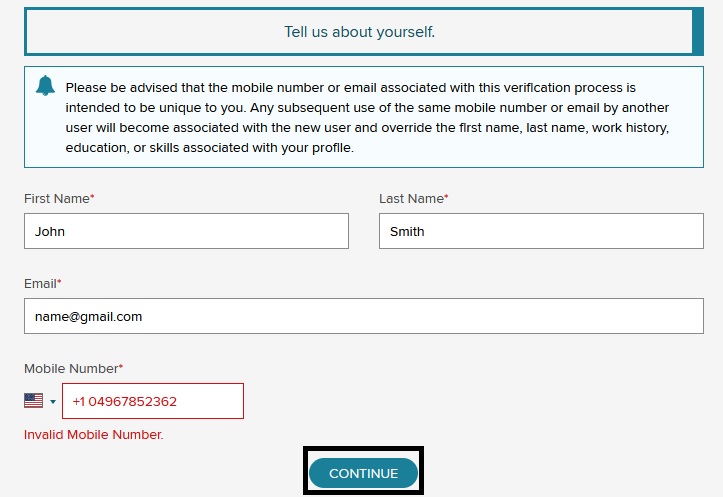This screenshot has height=497, width=723.
Task: Click the red asterisk beside First Name
Action: (x=92, y=197)
